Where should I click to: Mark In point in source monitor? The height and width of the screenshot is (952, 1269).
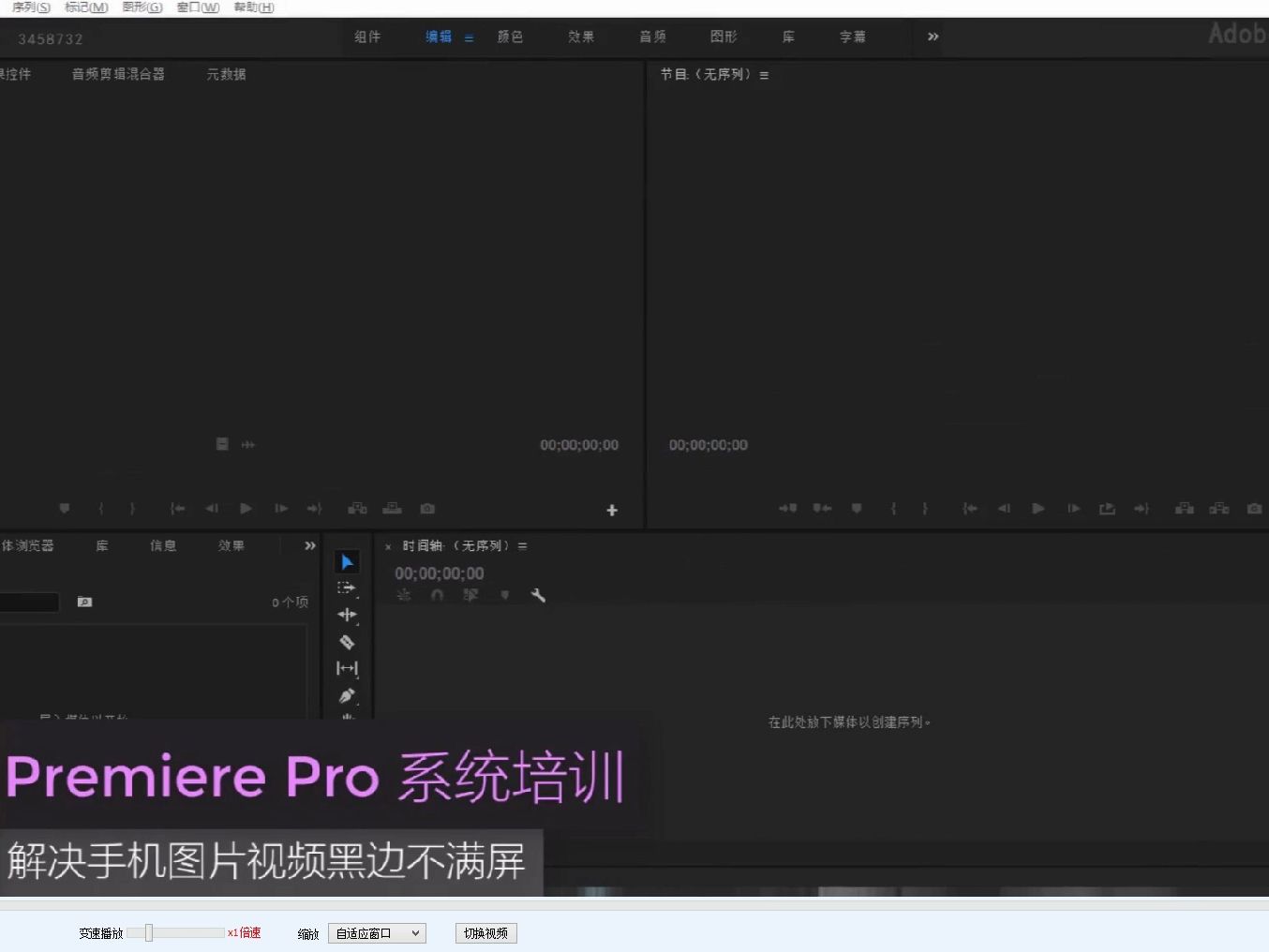(101, 508)
